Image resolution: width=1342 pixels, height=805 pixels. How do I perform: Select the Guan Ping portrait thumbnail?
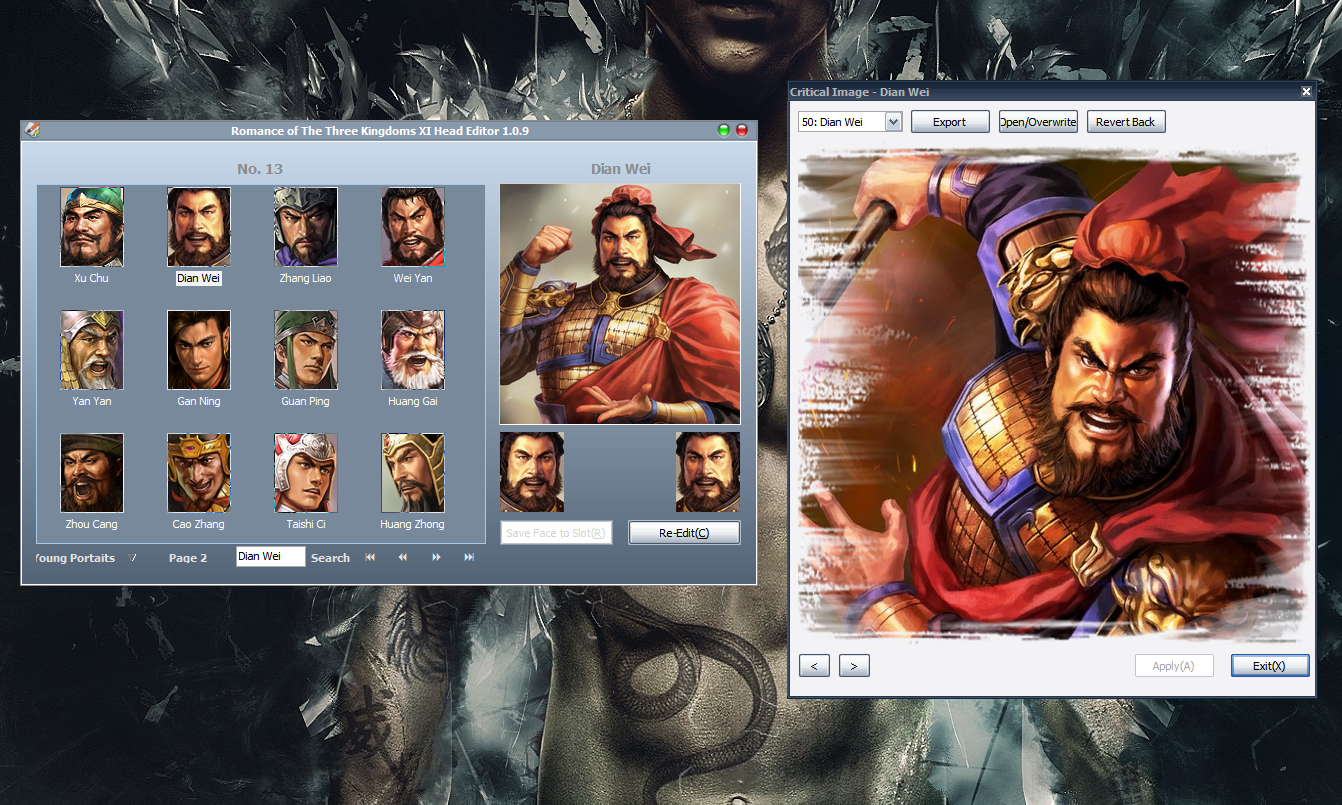pos(306,350)
